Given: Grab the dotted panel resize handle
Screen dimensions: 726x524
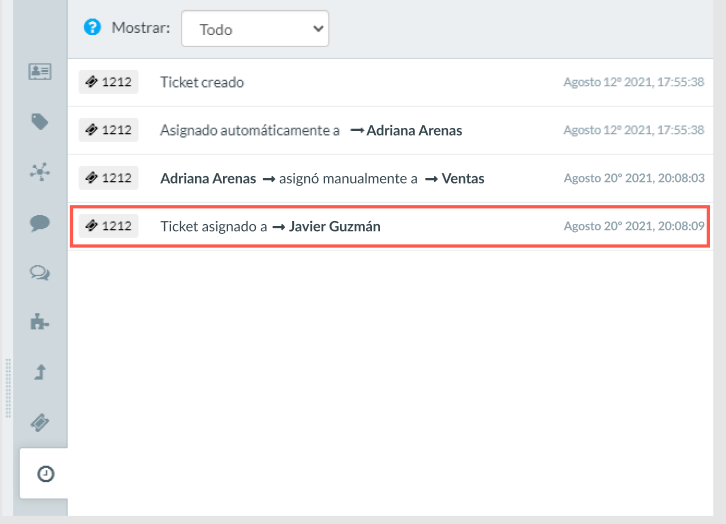Looking at the screenshot, I should coord(8,388).
